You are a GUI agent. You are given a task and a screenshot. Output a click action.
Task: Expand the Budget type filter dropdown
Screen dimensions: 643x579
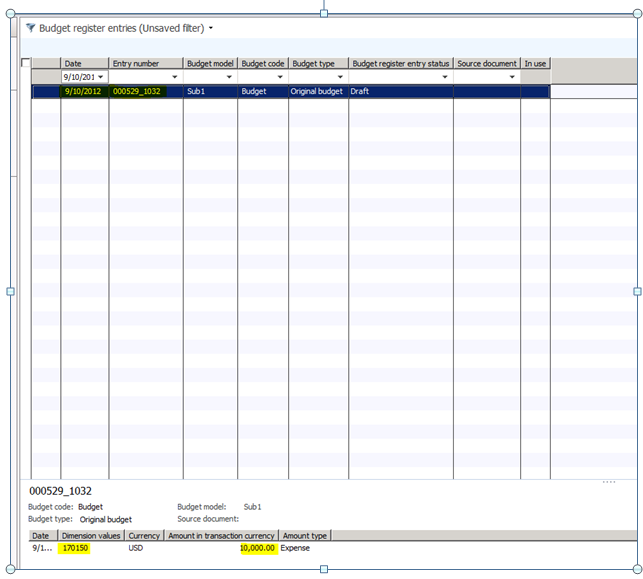340,77
